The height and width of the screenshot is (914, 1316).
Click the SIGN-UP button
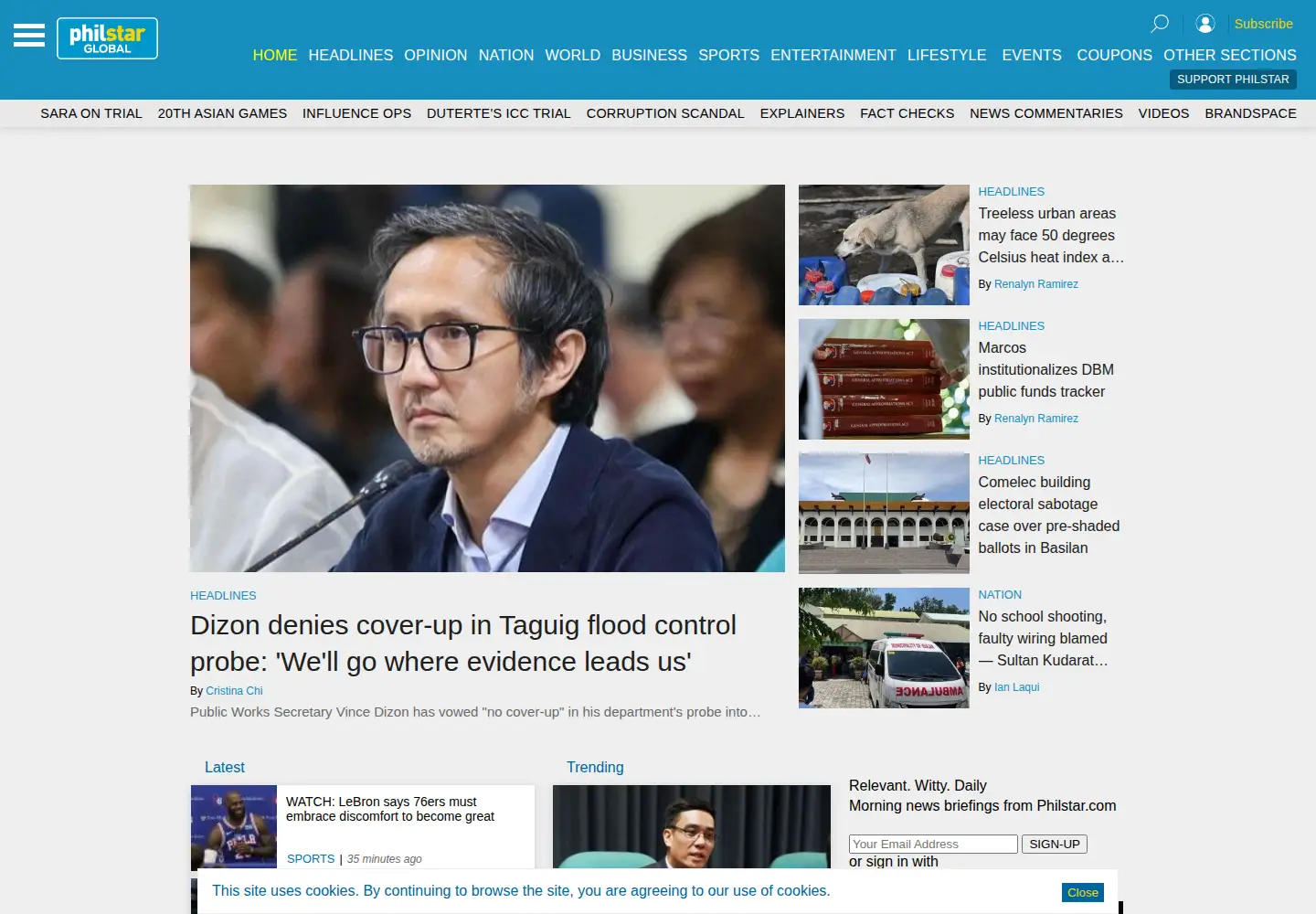[x=1055, y=845]
